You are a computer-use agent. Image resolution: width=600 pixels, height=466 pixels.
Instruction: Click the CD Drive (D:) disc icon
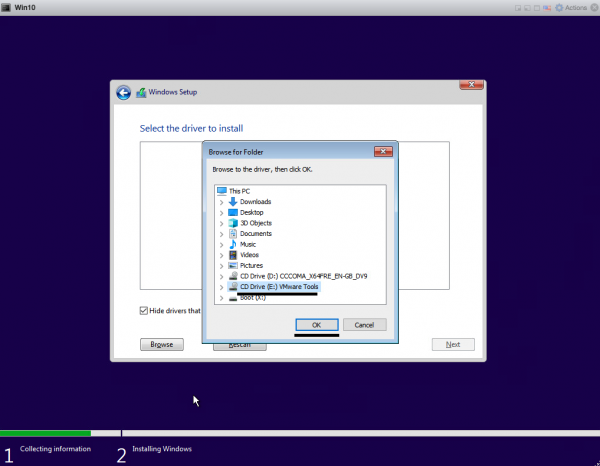coord(233,276)
